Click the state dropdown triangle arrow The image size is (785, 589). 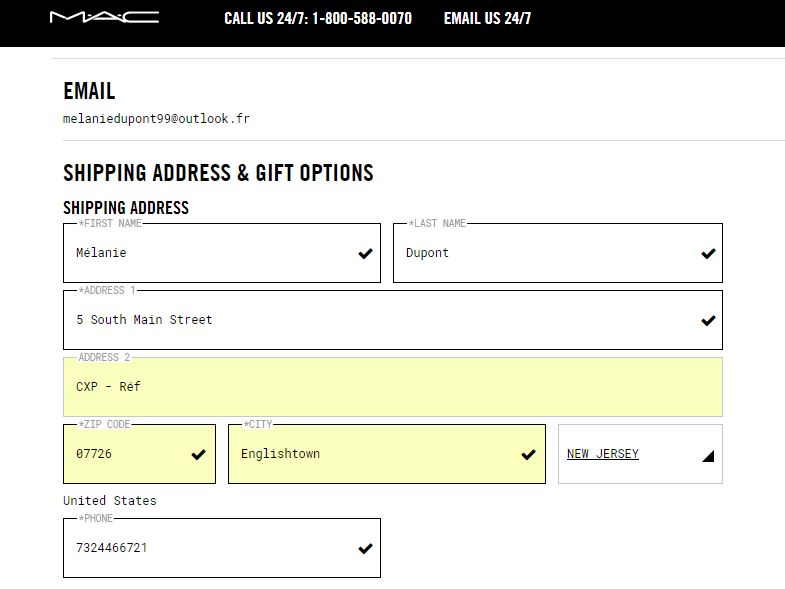point(708,456)
